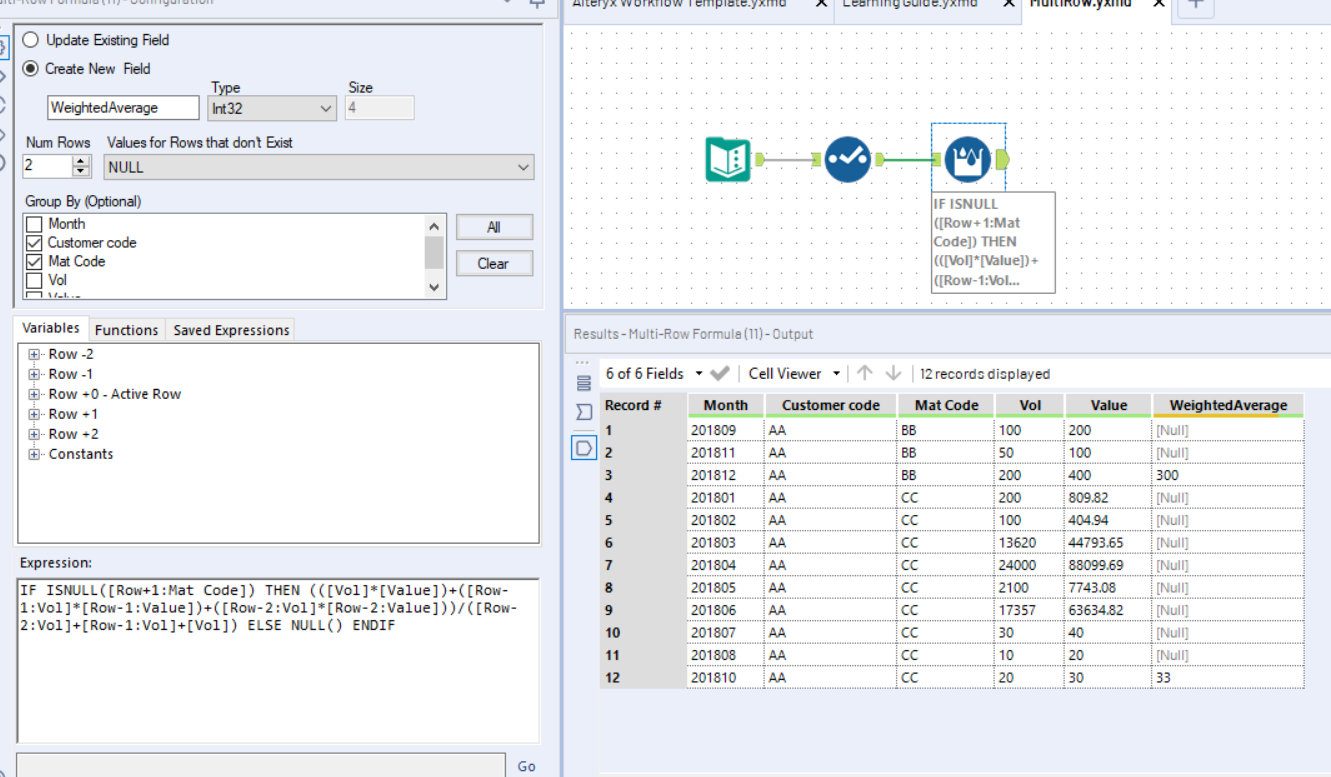Open the Input Data tool on the canvas
Viewport: 1331px width, 777px height.
tap(727, 159)
